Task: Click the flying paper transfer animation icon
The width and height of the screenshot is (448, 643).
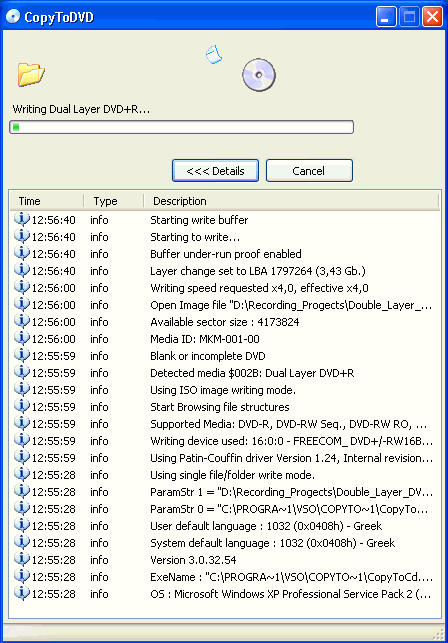Action: pyautogui.click(x=214, y=55)
